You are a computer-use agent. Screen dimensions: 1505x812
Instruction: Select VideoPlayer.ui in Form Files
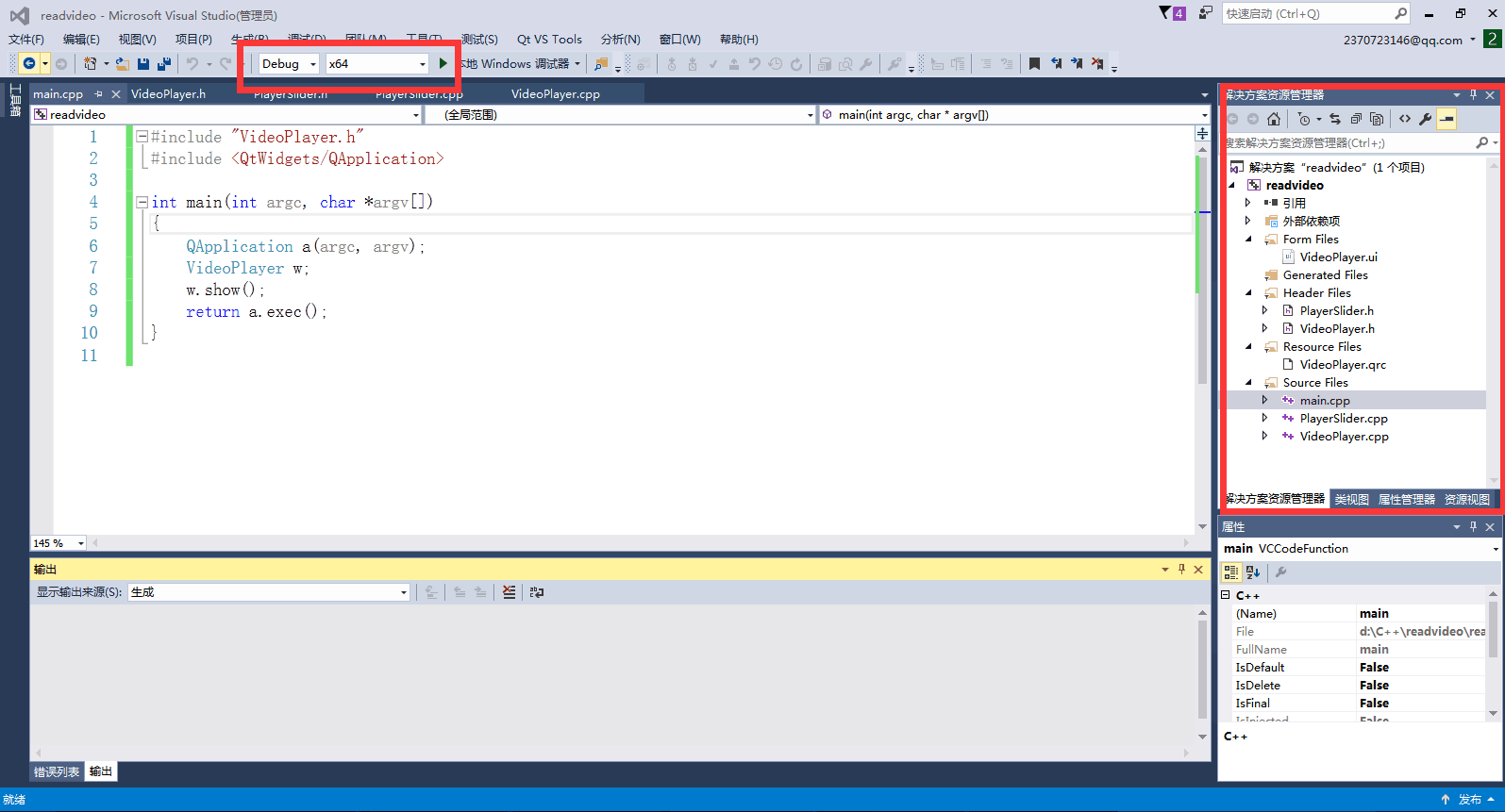pos(1338,257)
